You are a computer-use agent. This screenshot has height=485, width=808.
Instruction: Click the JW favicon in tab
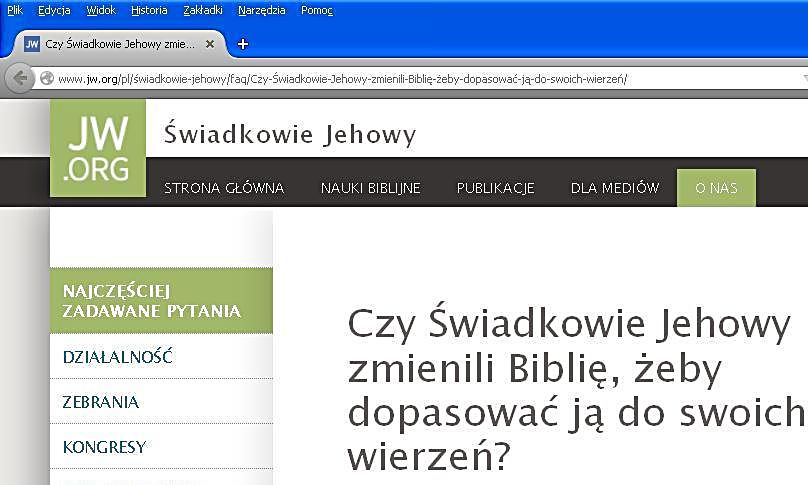(x=32, y=44)
